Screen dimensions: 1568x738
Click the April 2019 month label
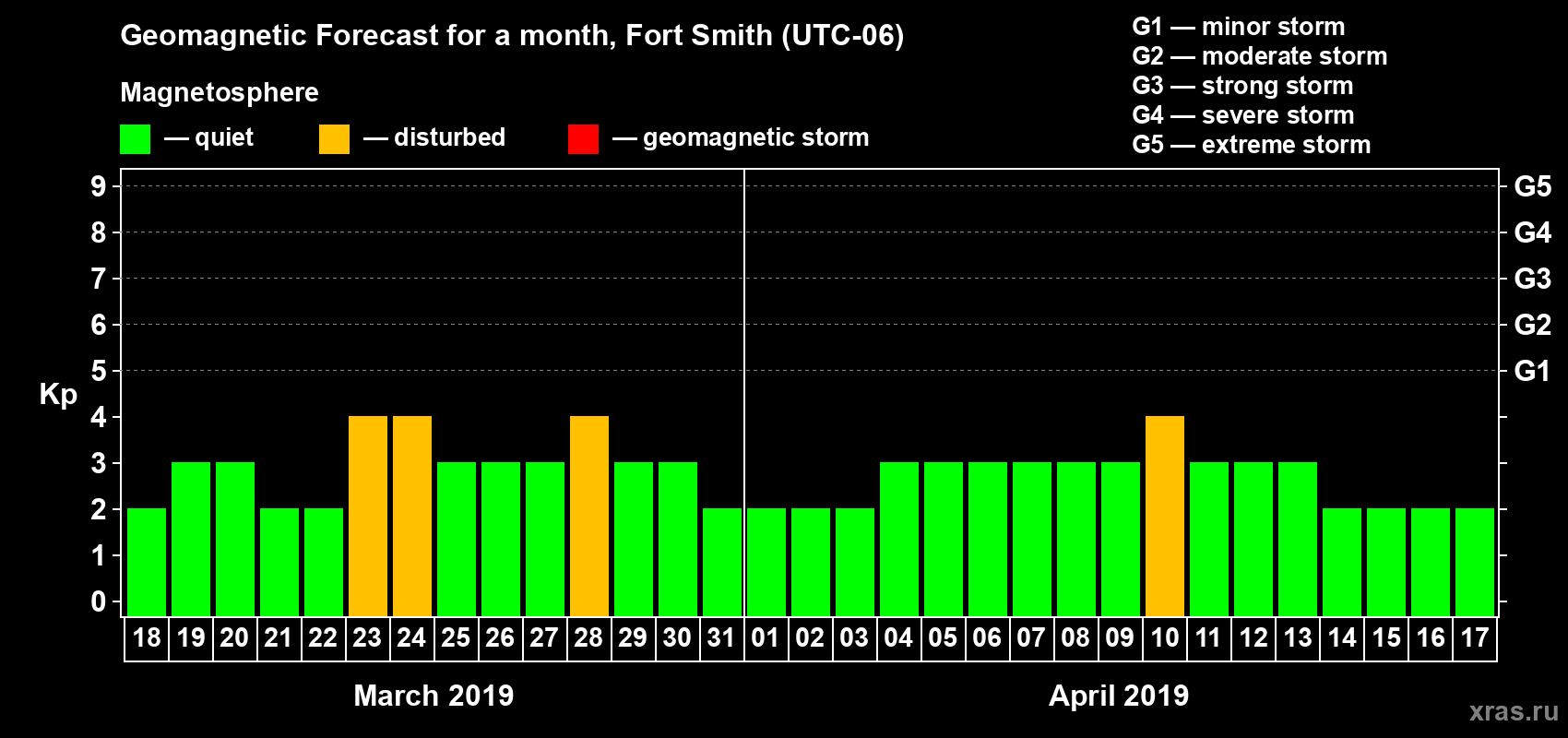click(x=1119, y=696)
